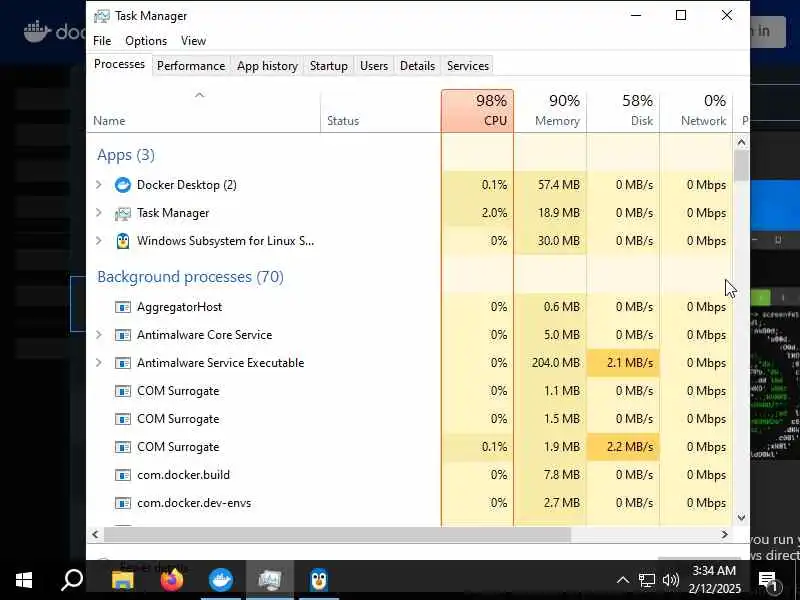Click the vertical scrollbar down arrow
800x600 pixels.
(x=742, y=518)
